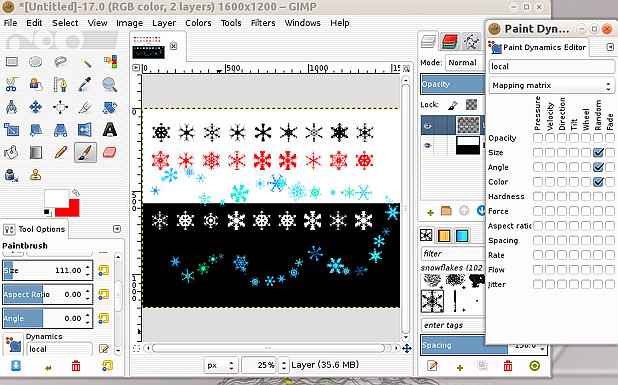Select the Zoom magnifier tool
The width and height of the screenshot is (618, 385).
(110, 84)
